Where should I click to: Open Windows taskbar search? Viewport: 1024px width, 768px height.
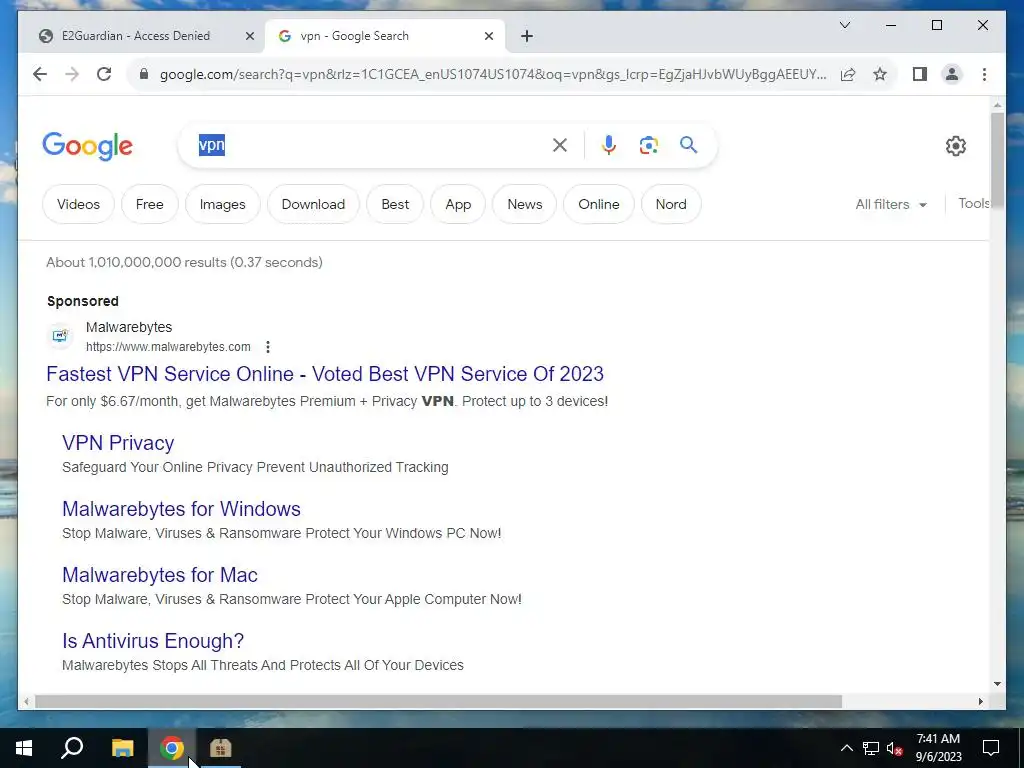tap(72, 748)
